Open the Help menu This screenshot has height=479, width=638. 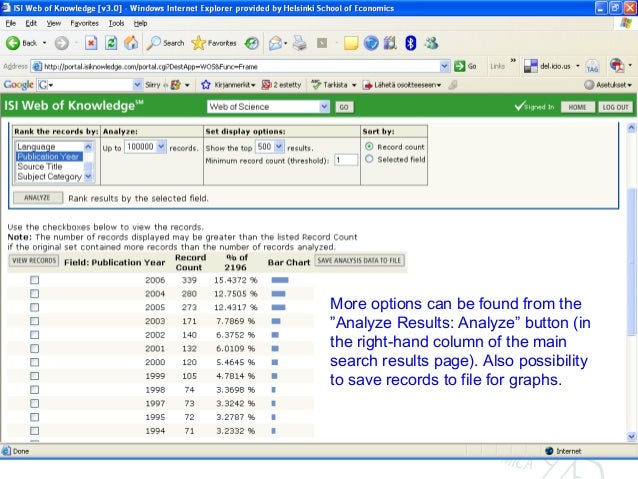140,23
